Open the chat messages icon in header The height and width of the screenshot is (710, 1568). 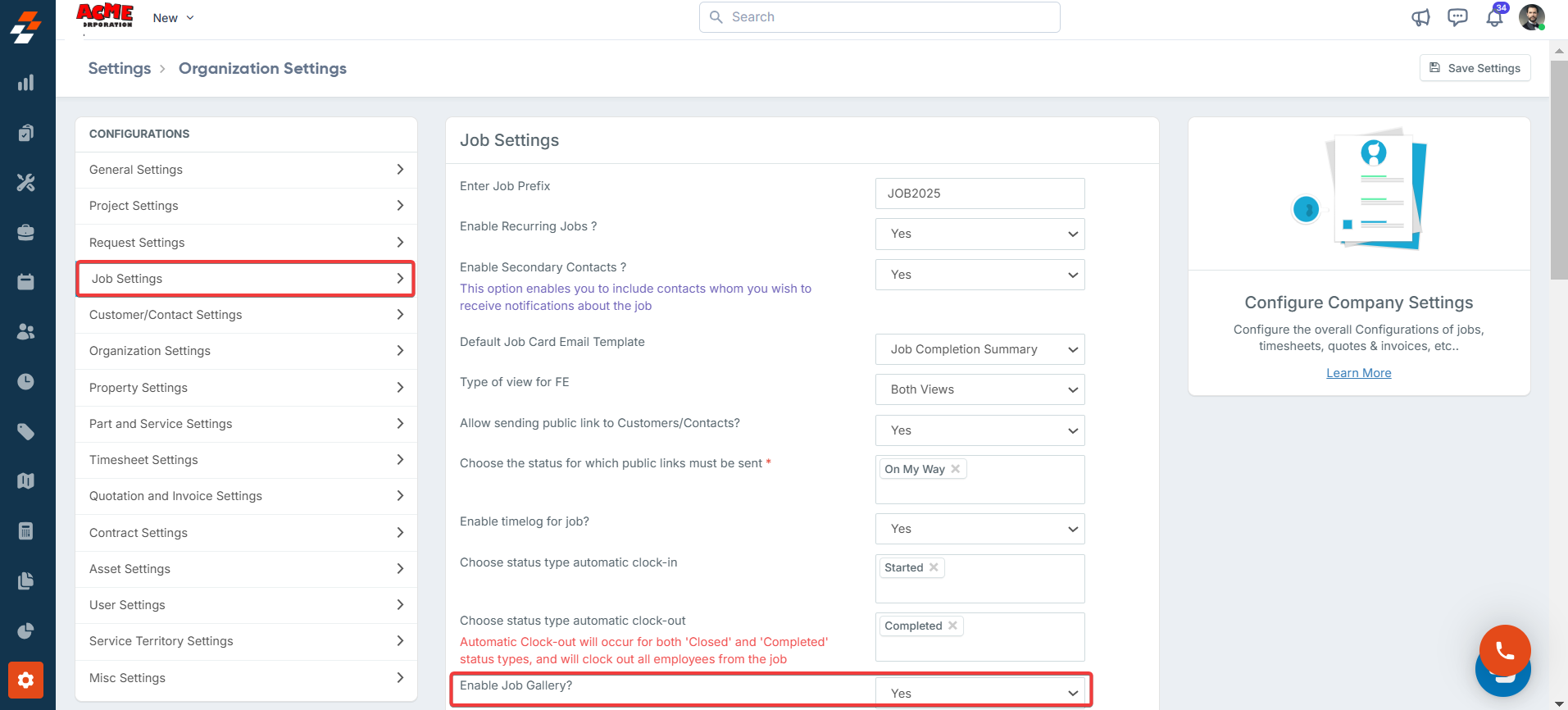coord(1457,18)
